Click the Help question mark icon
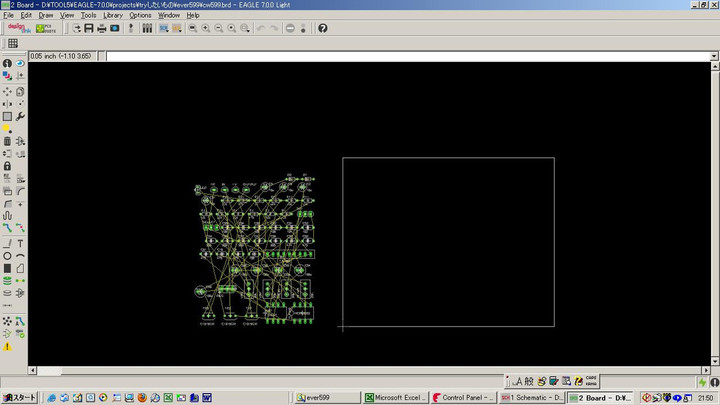 (x=322, y=28)
